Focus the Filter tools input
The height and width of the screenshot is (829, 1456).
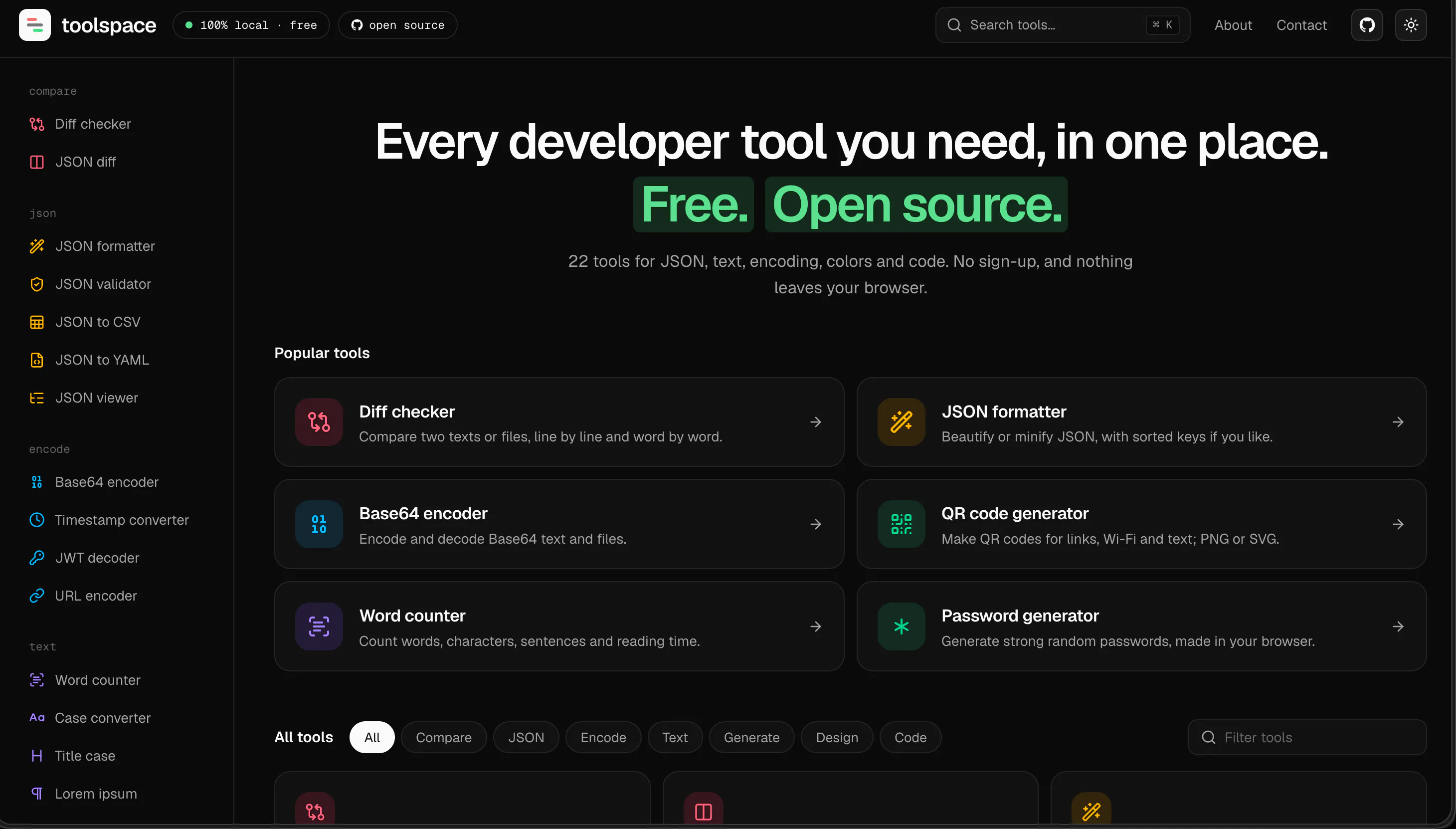[1307, 737]
